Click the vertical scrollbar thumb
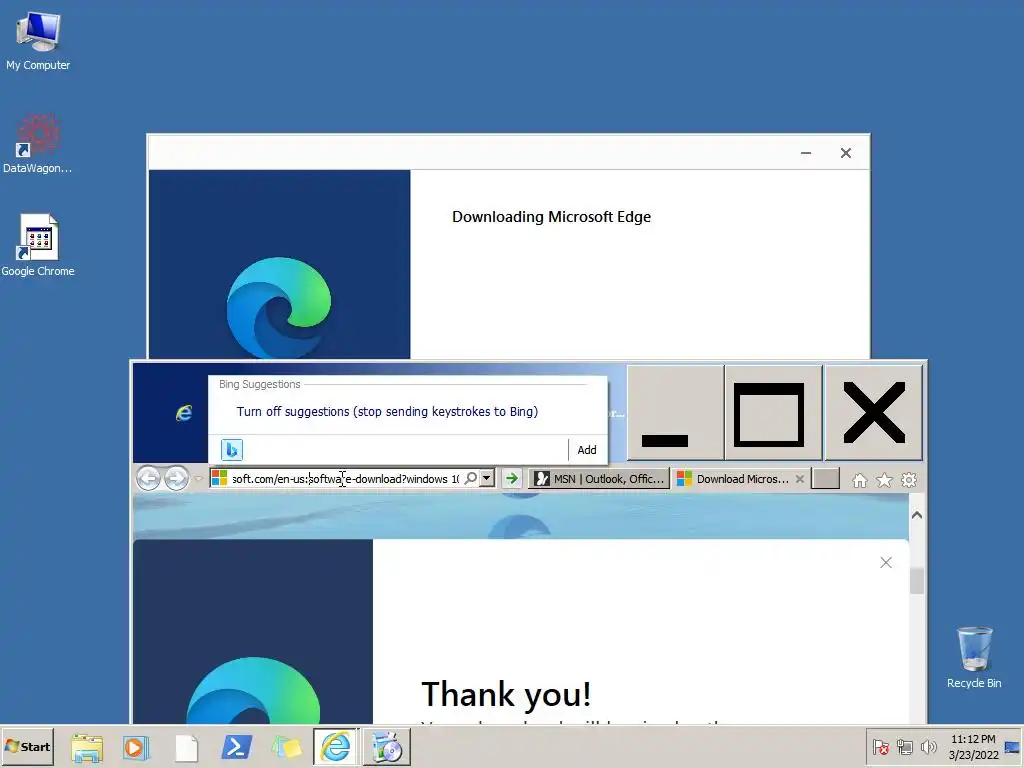This screenshot has height=768, width=1024. (x=917, y=581)
